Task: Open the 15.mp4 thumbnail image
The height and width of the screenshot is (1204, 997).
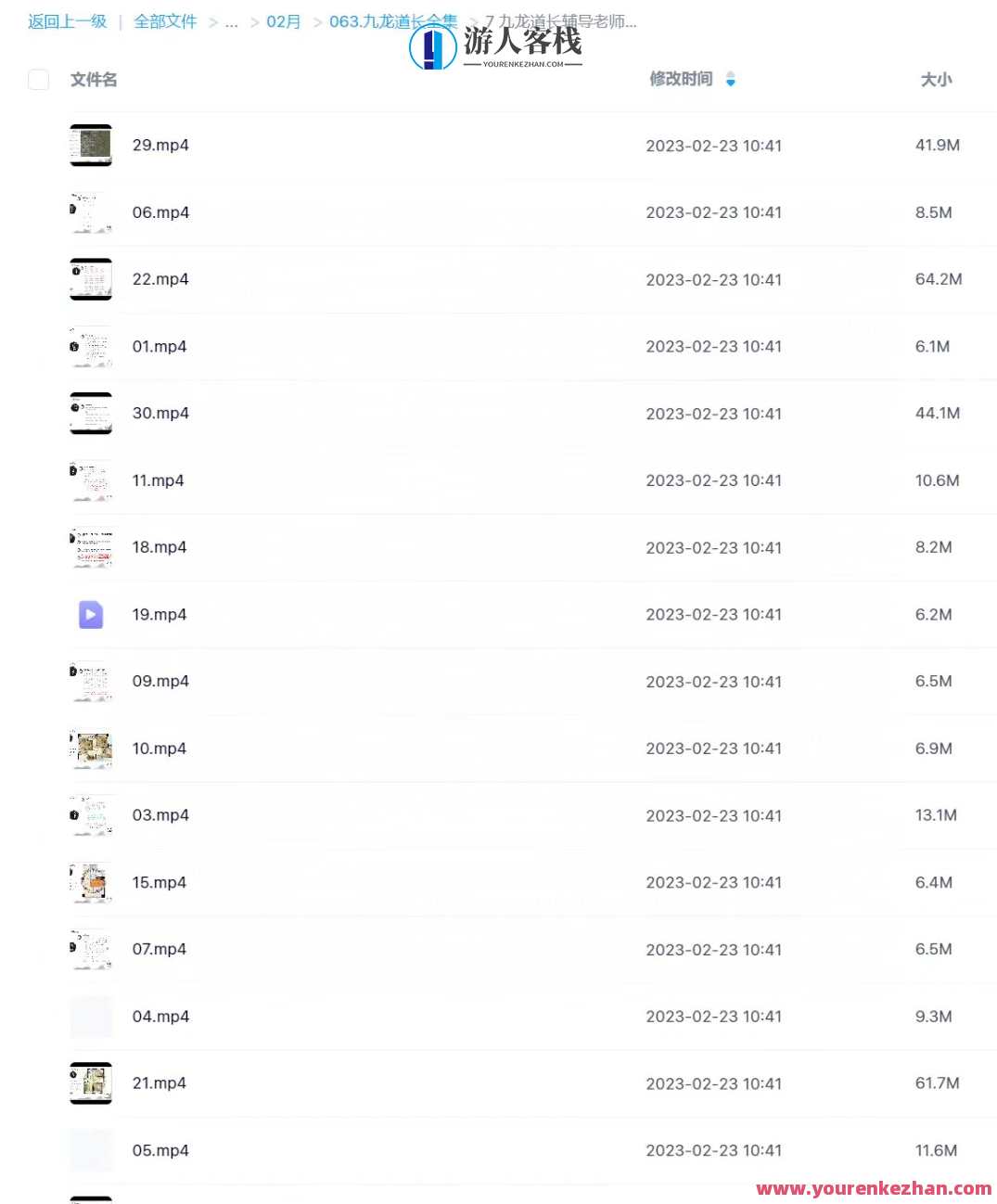Action: 91,882
